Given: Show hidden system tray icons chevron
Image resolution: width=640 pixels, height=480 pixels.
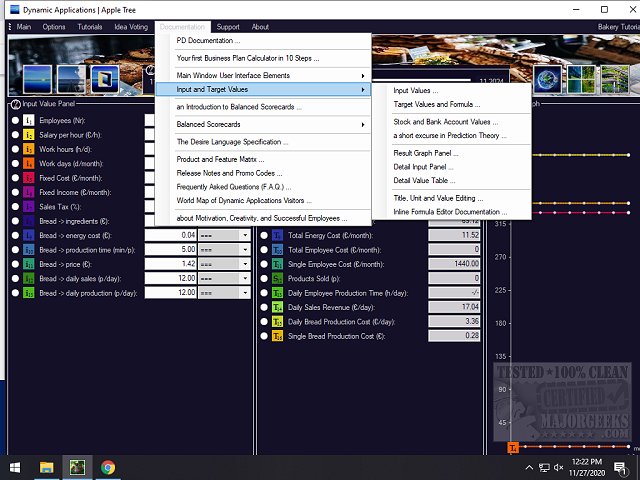Looking at the screenshot, I should [x=529, y=467].
